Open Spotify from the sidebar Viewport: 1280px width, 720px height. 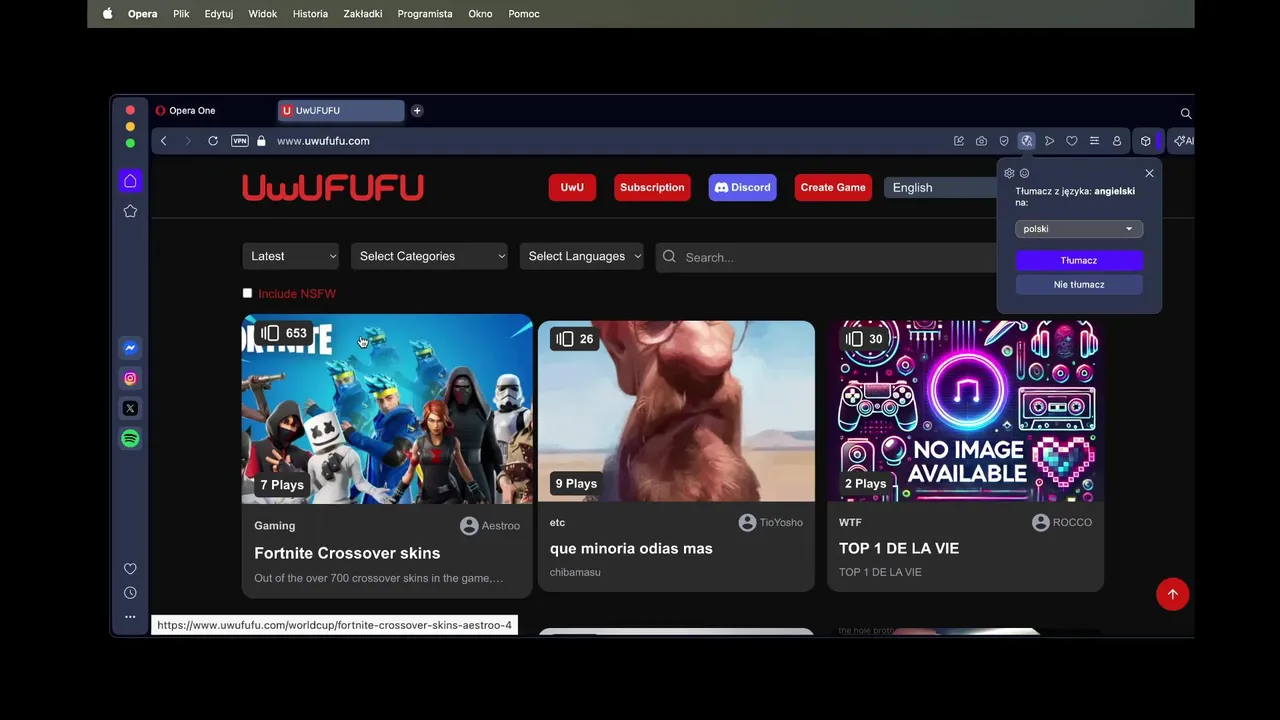tap(130, 438)
